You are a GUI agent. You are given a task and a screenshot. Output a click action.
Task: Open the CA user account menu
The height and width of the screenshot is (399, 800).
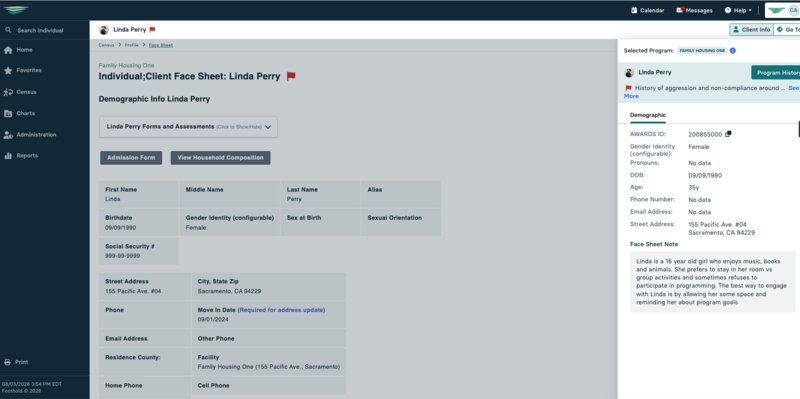(x=793, y=10)
